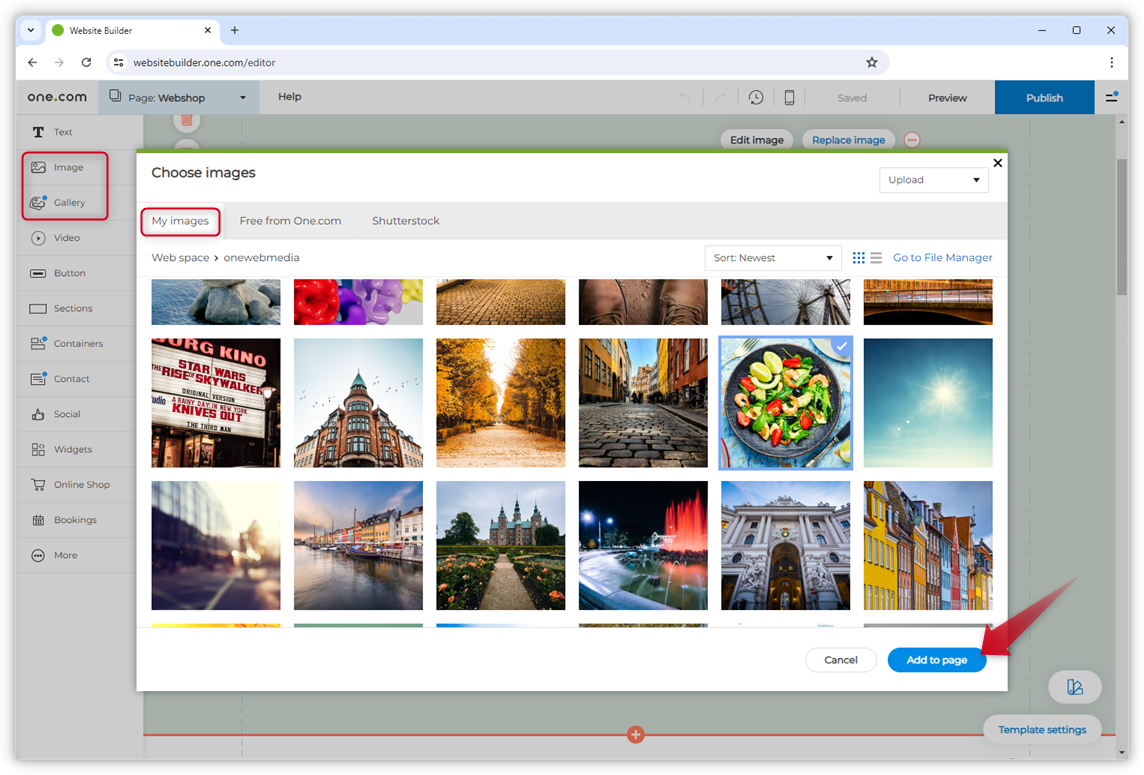Click the Widgets sidebar icon
This screenshot has width=1144, height=775.
38,450
